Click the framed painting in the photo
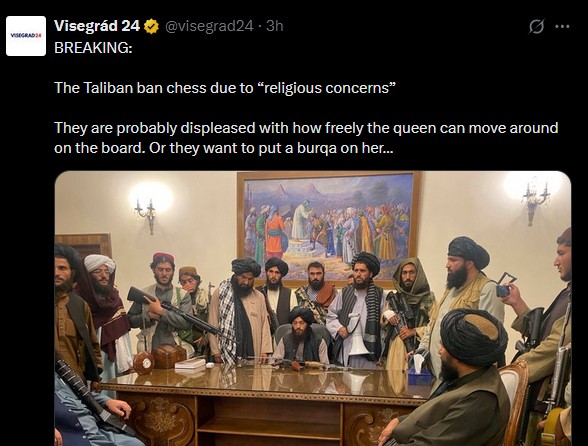The image size is (588, 446). tap(329, 227)
